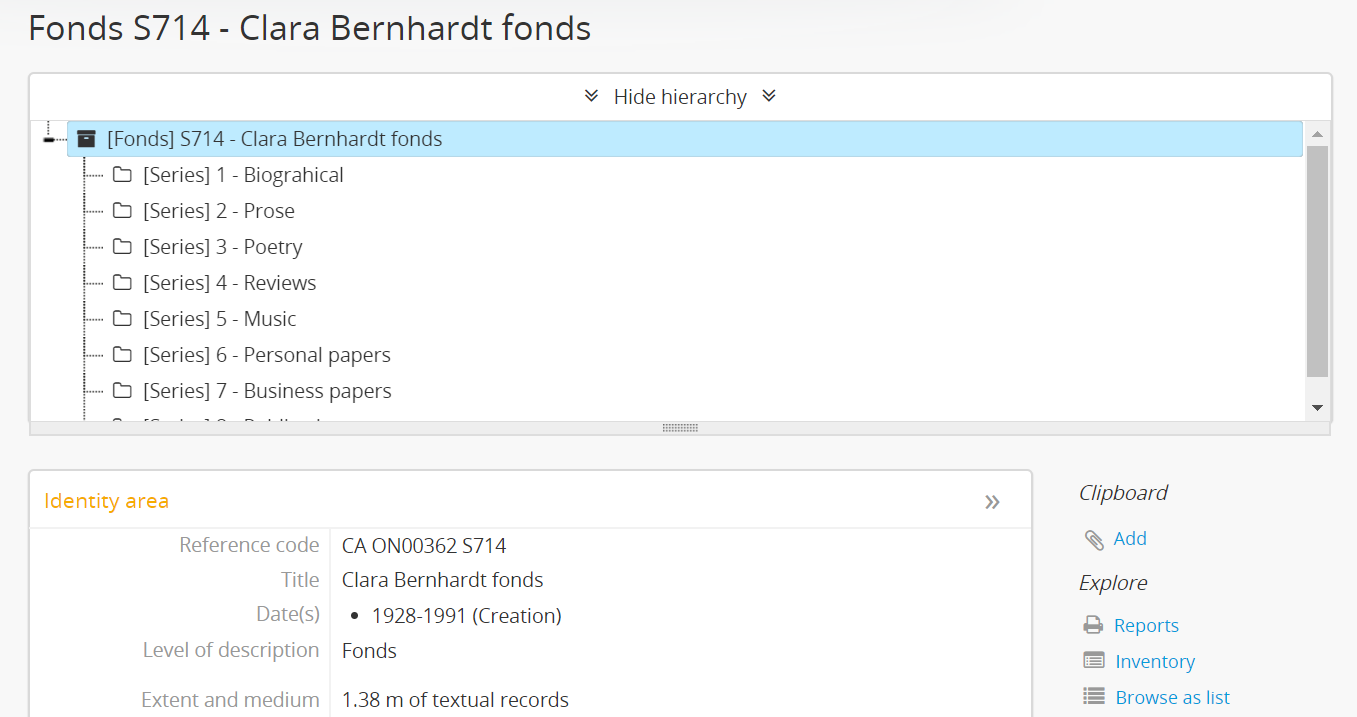Screen dimensions: 1357x717
Task: Click the Identity area section heading
Action: pyautogui.click(x=107, y=501)
